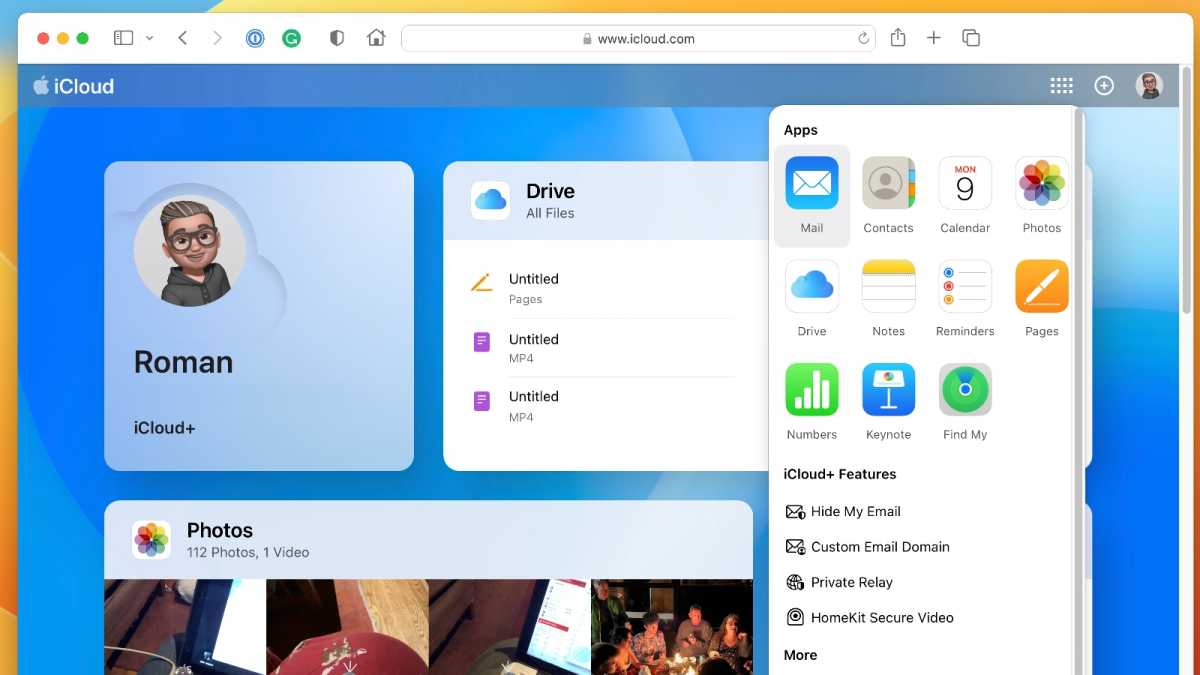Screen dimensions: 1200x675
Task: Show Safari tab overview
Action: (x=970, y=38)
